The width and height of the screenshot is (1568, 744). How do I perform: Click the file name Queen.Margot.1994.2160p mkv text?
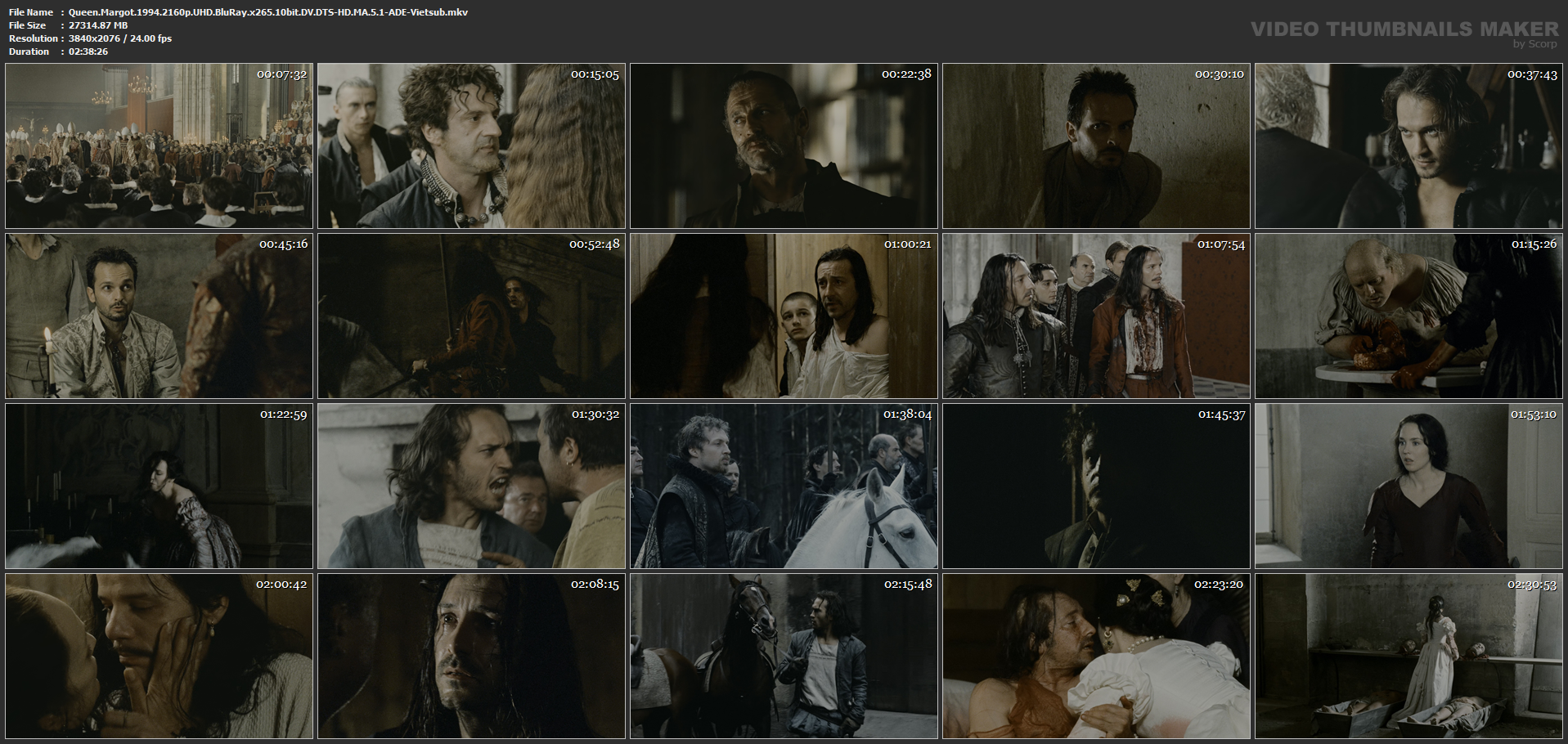268,12
